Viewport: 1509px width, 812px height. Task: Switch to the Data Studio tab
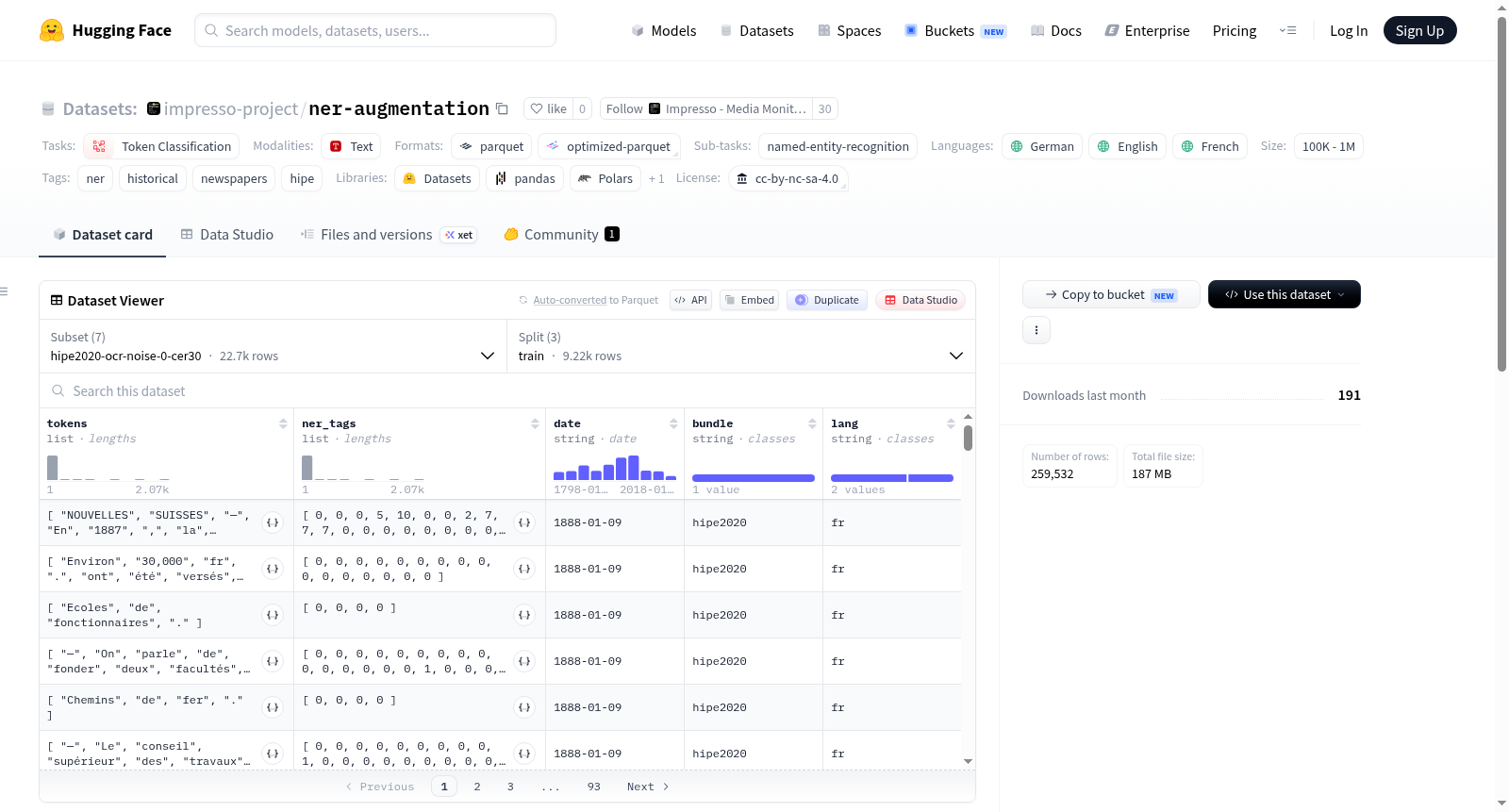(x=227, y=235)
